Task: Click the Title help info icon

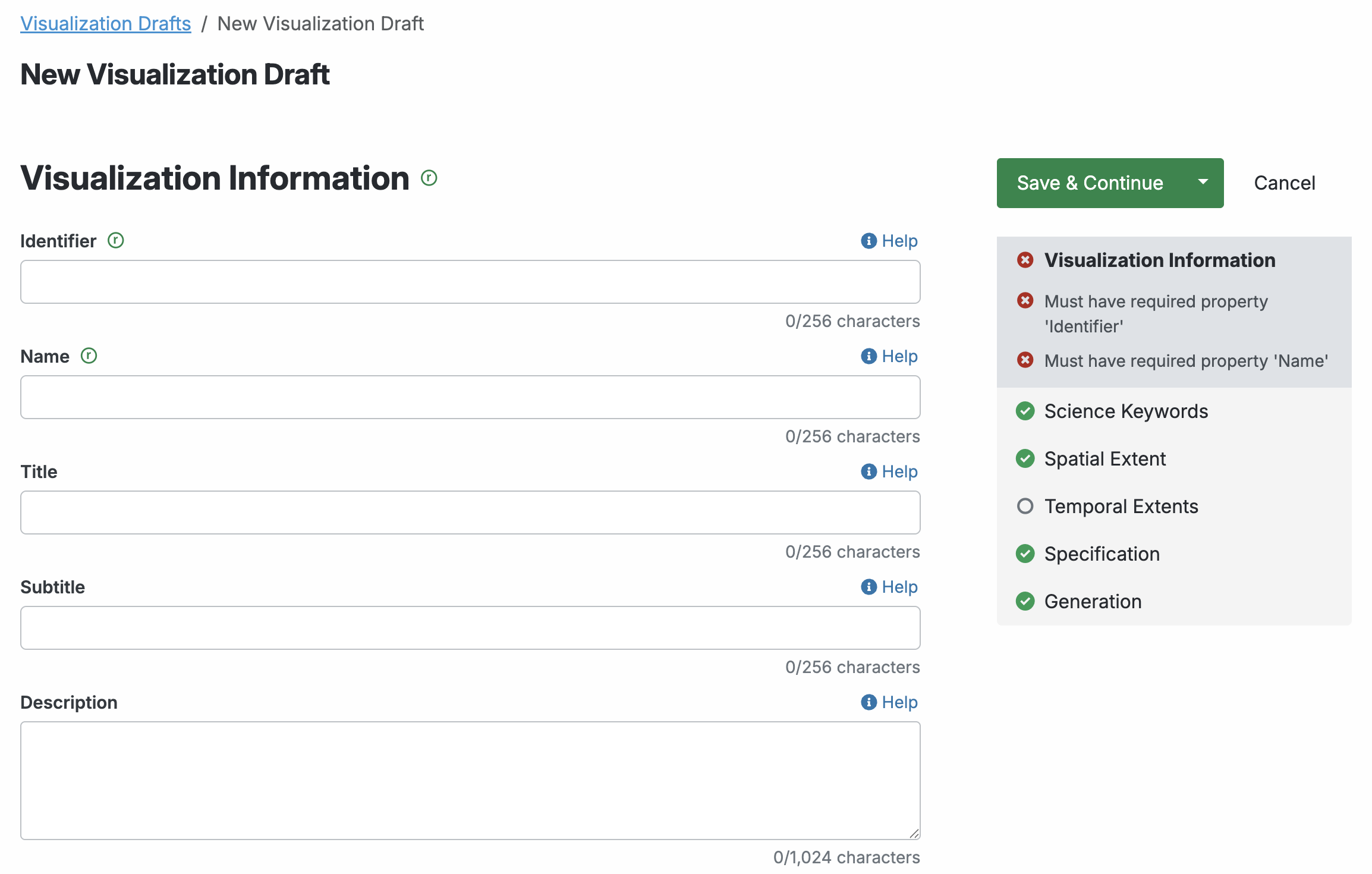Action: pos(868,471)
